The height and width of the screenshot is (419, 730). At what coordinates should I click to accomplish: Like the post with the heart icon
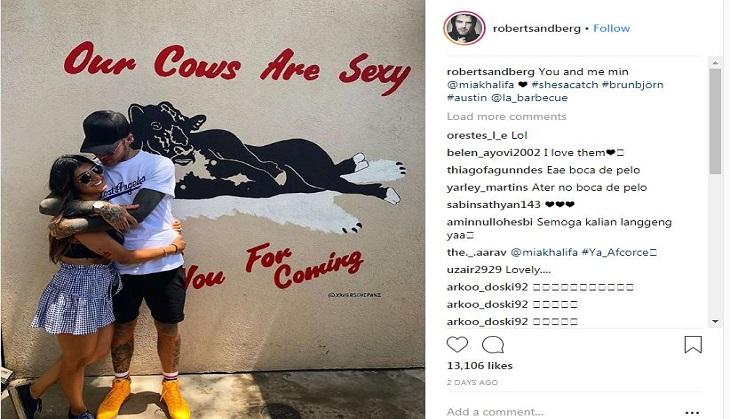(457, 345)
